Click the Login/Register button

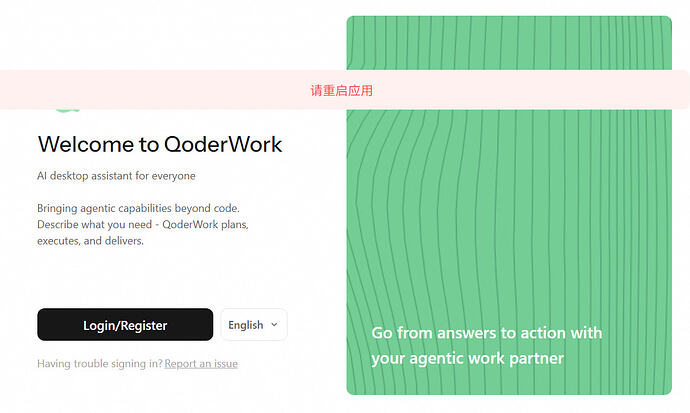pos(125,325)
